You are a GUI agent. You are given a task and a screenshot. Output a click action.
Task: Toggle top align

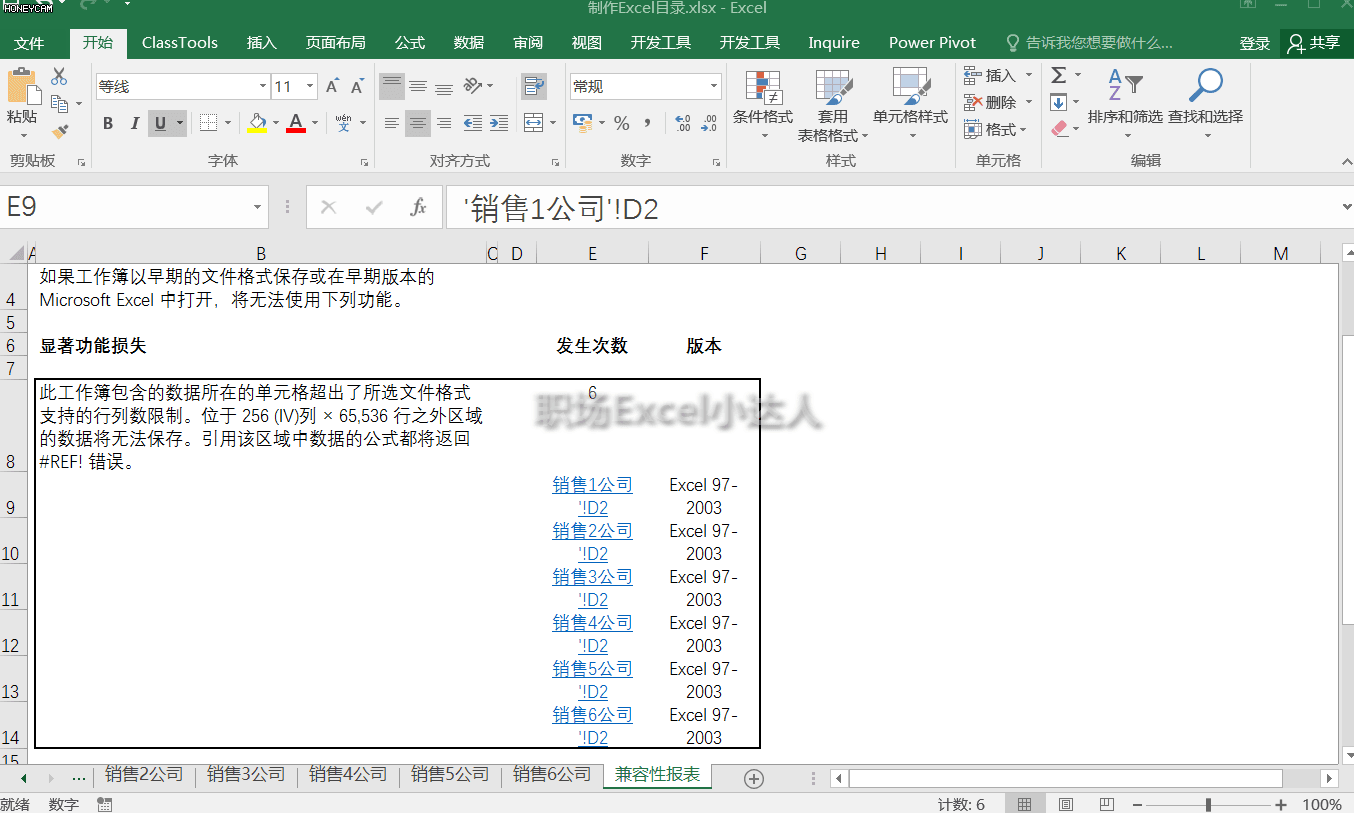(392, 87)
